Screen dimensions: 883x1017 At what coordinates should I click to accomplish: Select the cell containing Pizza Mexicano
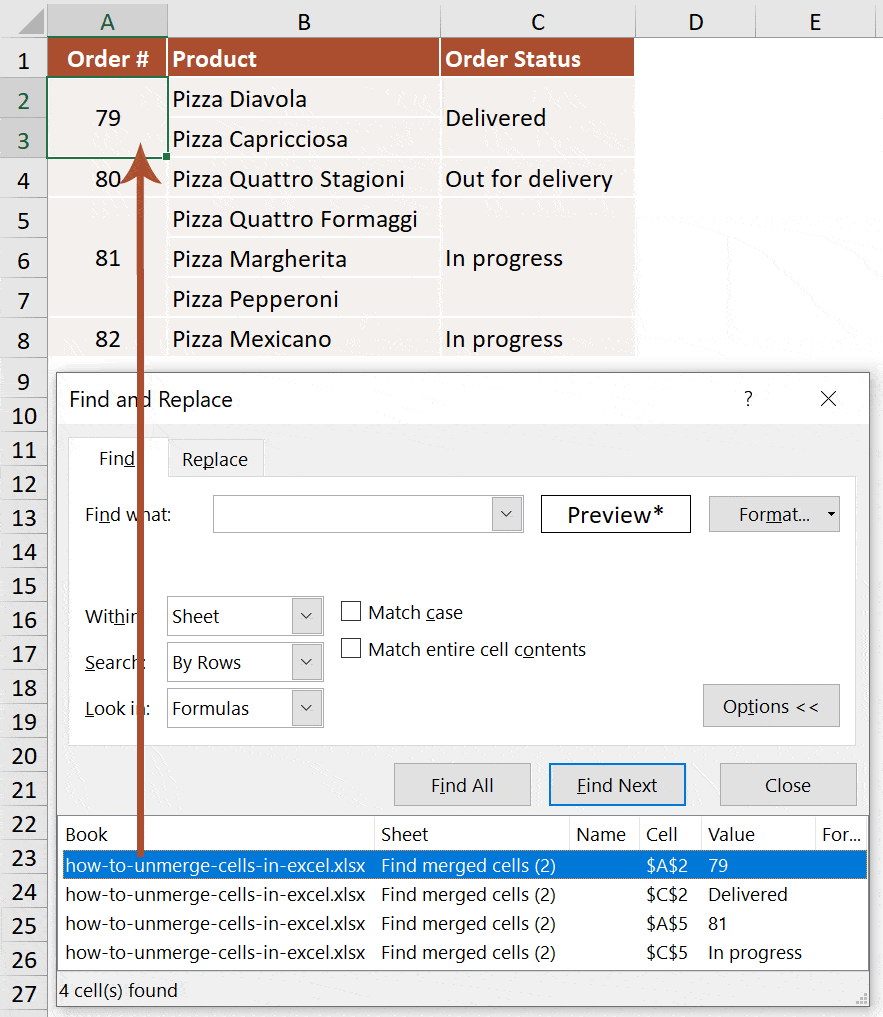pyautogui.click(x=251, y=339)
